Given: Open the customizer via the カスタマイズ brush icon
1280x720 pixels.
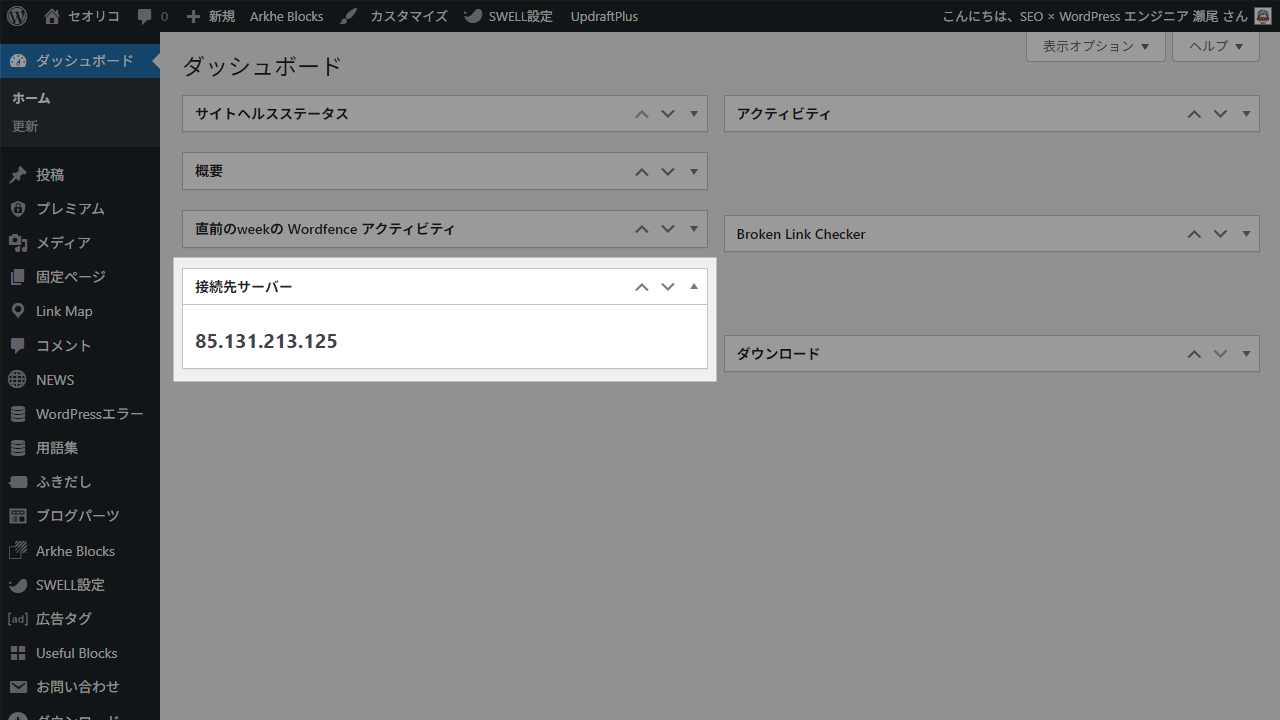Looking at the screenshot, I should 349,16.
